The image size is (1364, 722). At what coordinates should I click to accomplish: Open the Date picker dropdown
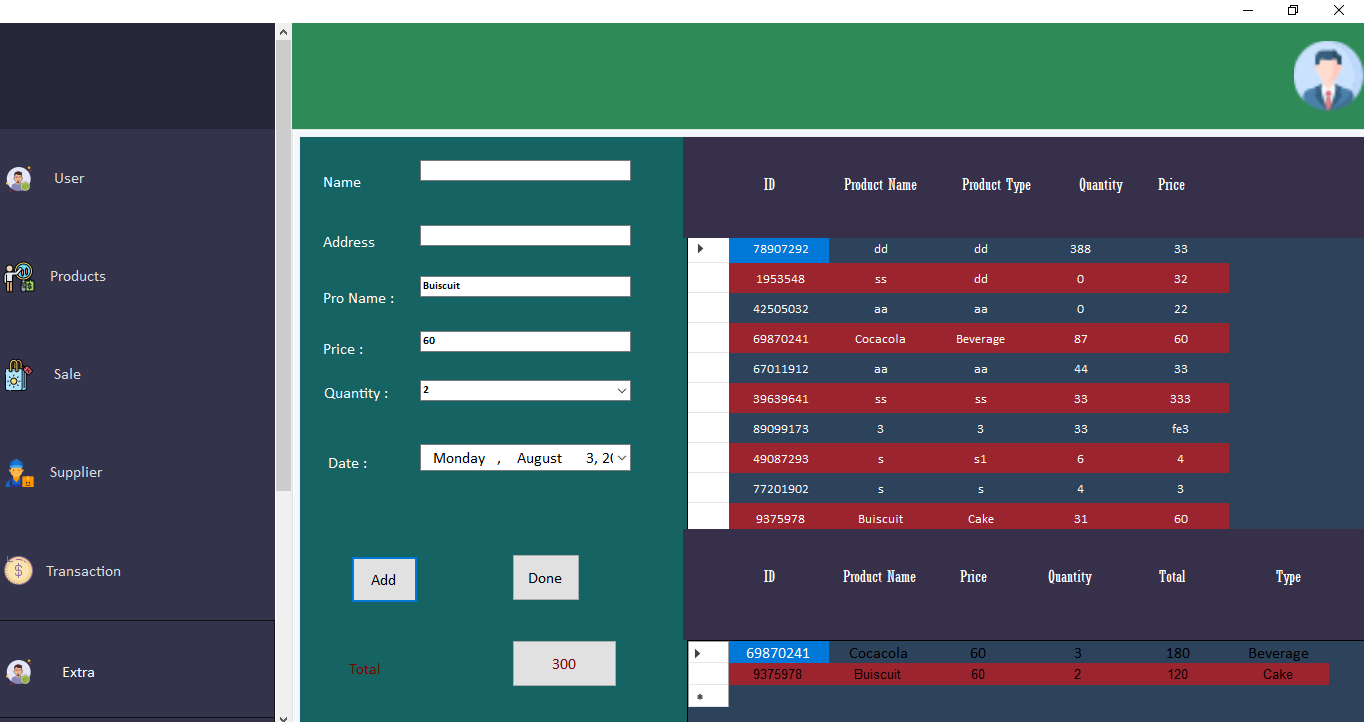coord(621,457)
